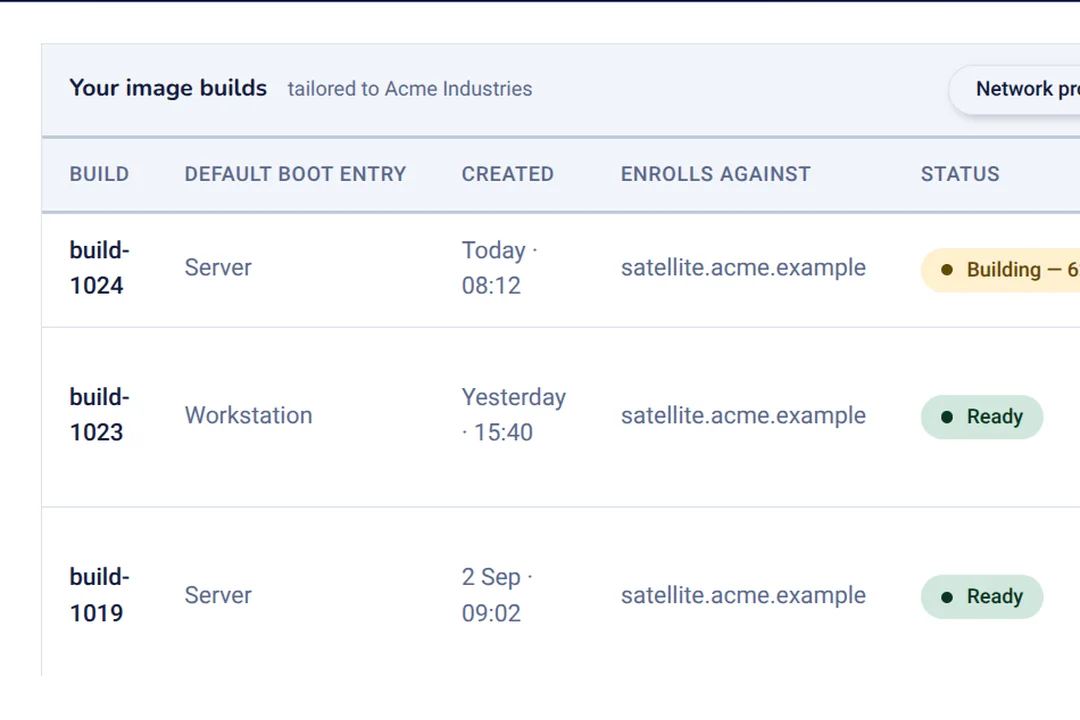The height and width of the screenshot is (720, 1080).
Task: Click the Yesterday 15:40 created time
Action: click(514, 415)
